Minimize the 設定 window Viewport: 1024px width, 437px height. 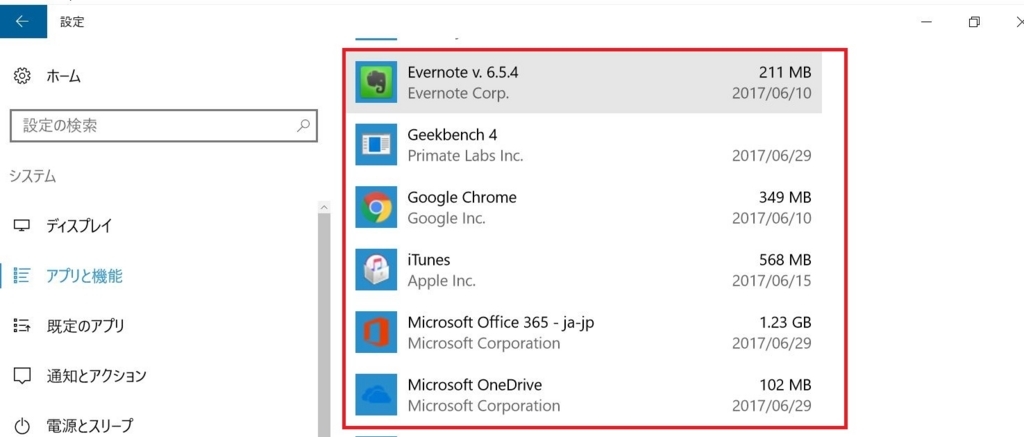pos(926,22)
